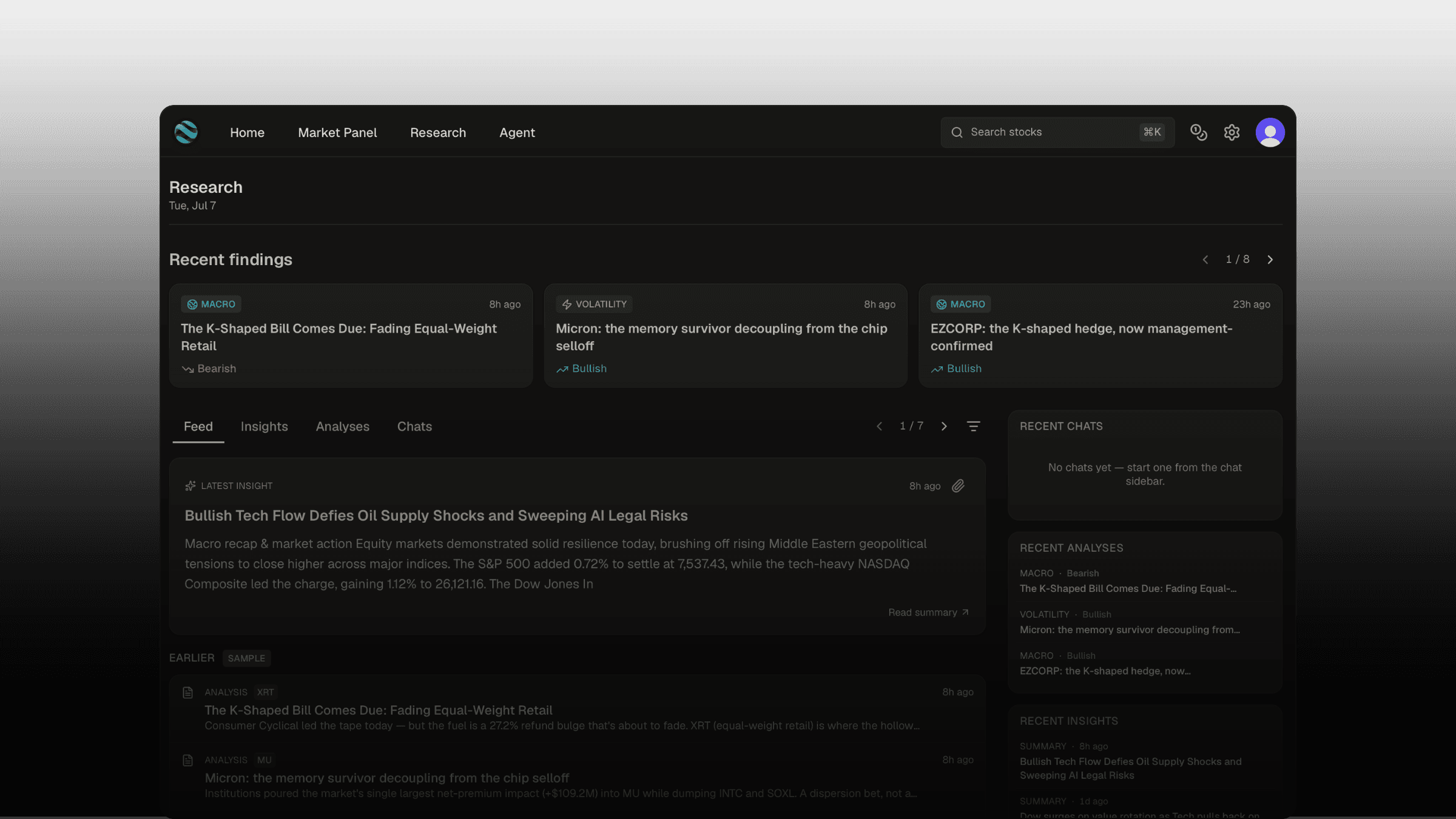Click the search magnifier icon
This screenshot has height=819, width=1456.
957,132
